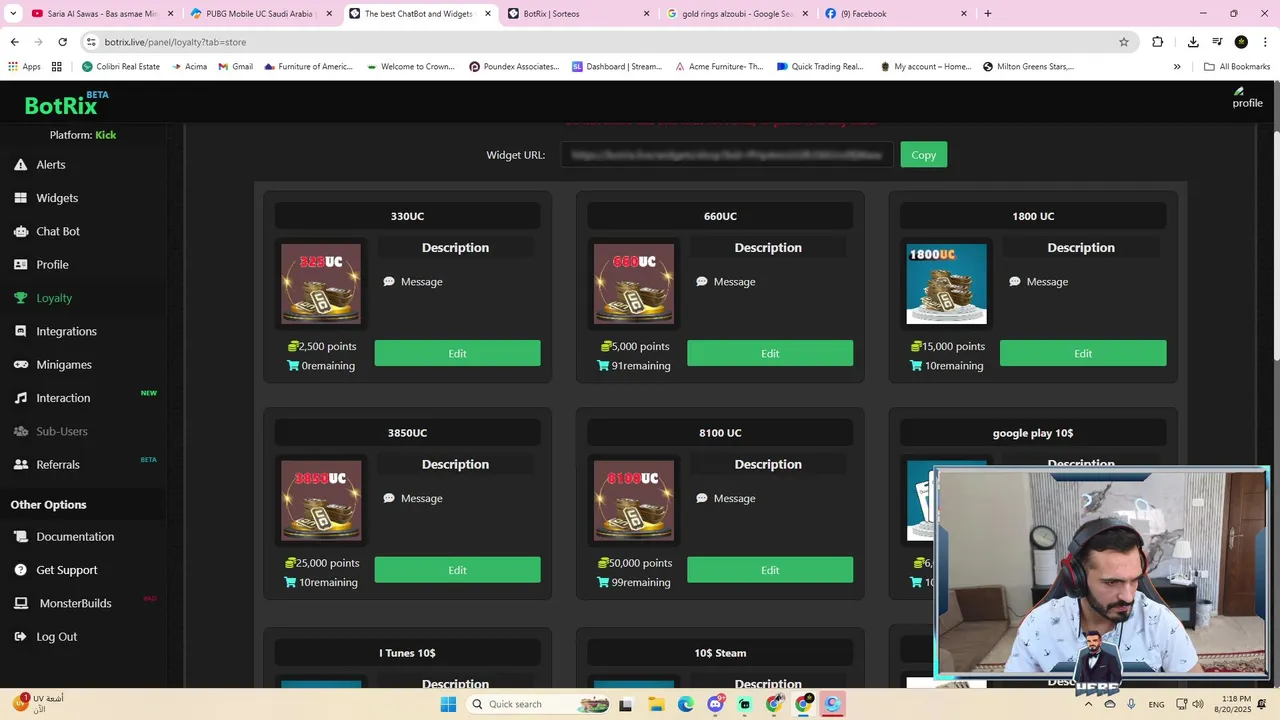Click the cart icon beside 91remaining
This screenshot has width=1280, height=720.
pyautogui.click(x=603, y=366)
